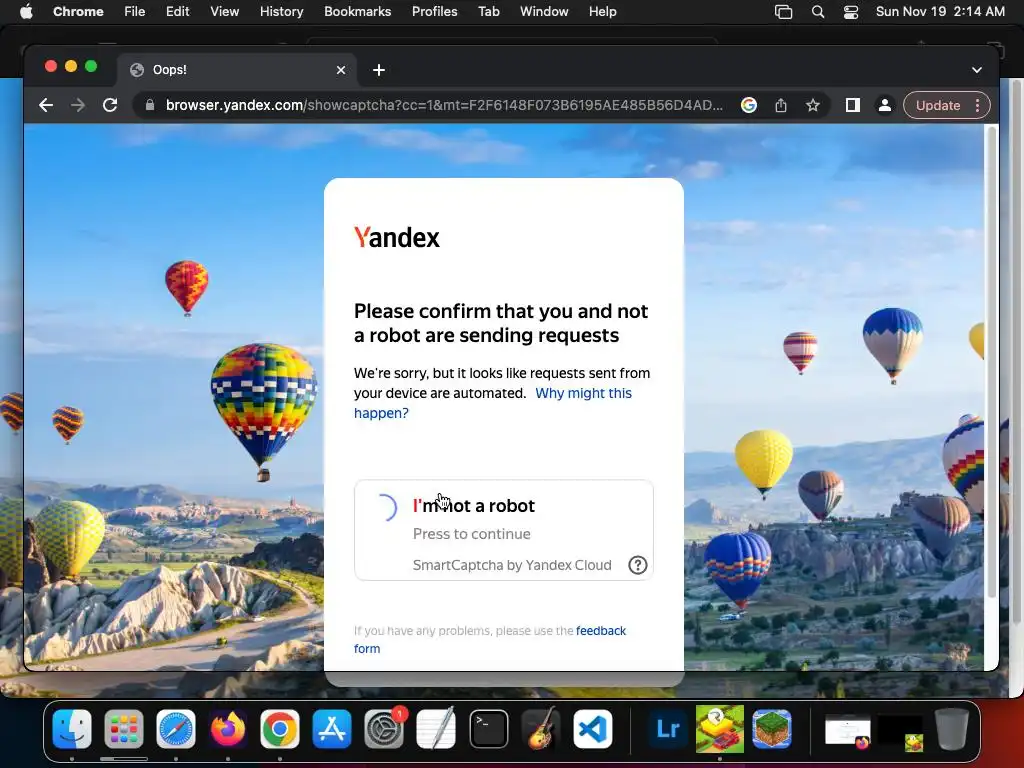The height and width of the screenshot is (768, 1024).
Task: Open App Store from the Dock
Action: pyautogui.click(x=332, y=729)
